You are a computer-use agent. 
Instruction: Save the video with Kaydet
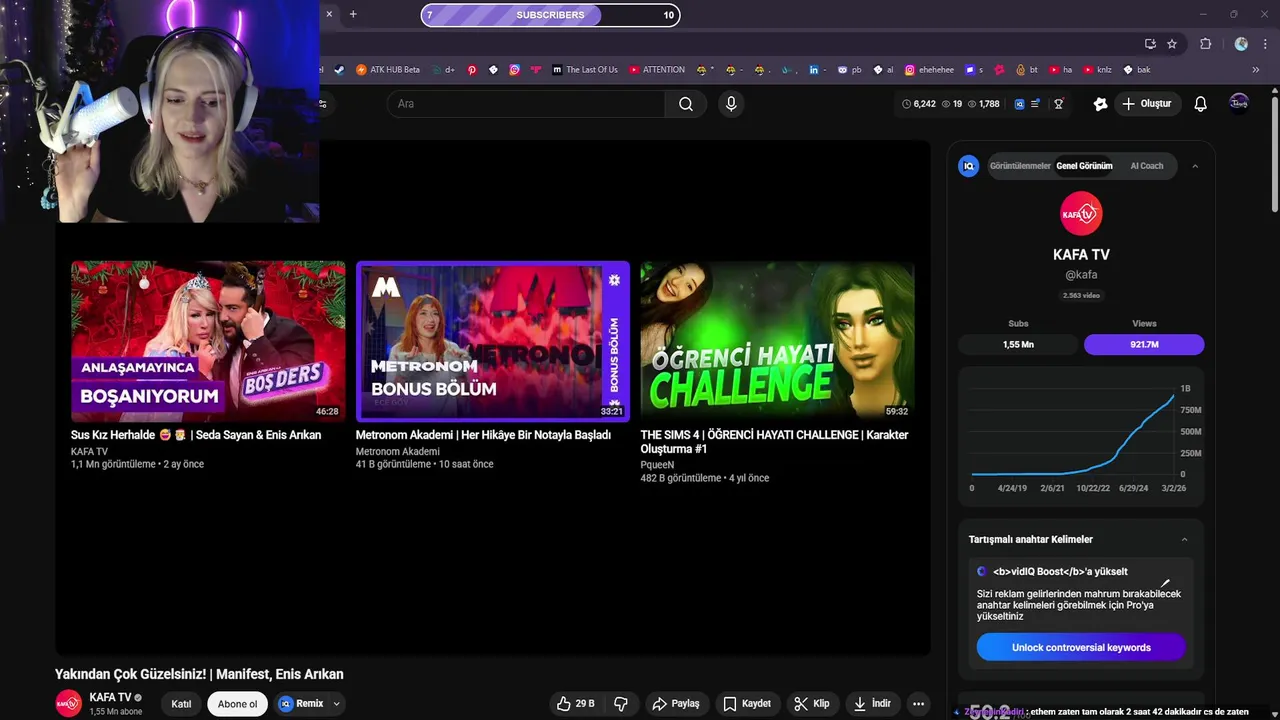pos(747,703)
